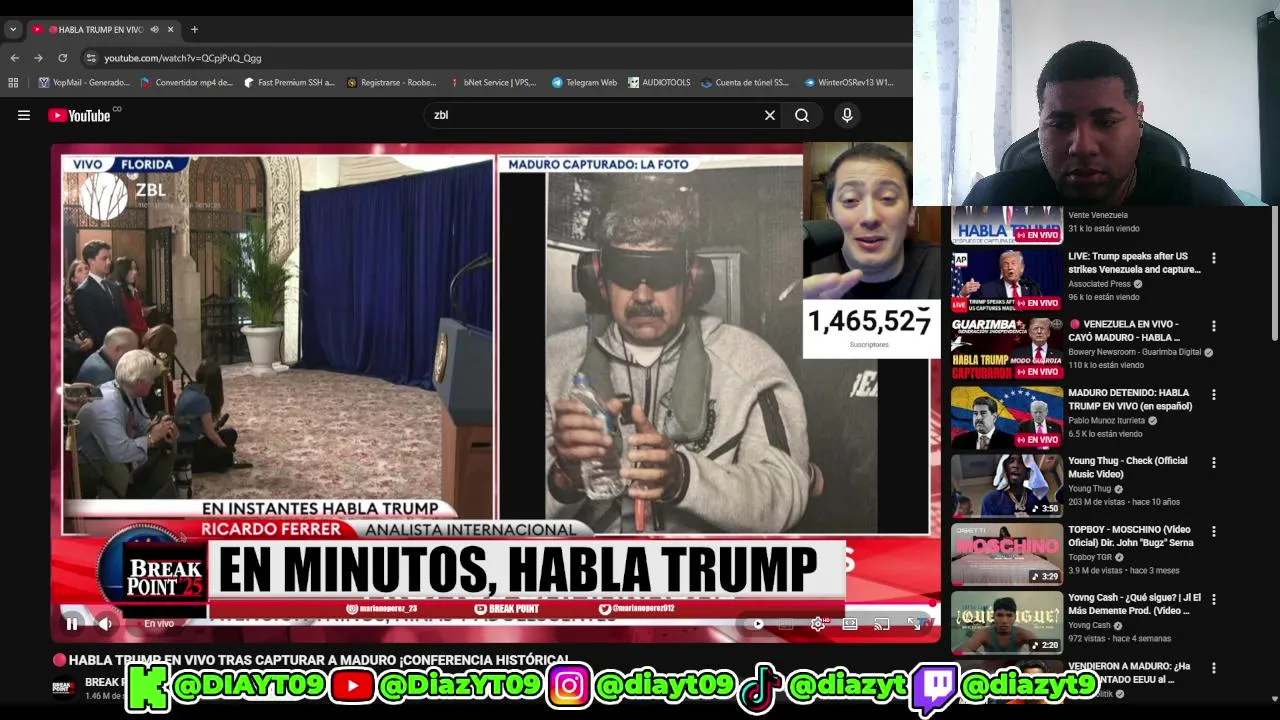Mute the tab via audio icon

[154, 30]
